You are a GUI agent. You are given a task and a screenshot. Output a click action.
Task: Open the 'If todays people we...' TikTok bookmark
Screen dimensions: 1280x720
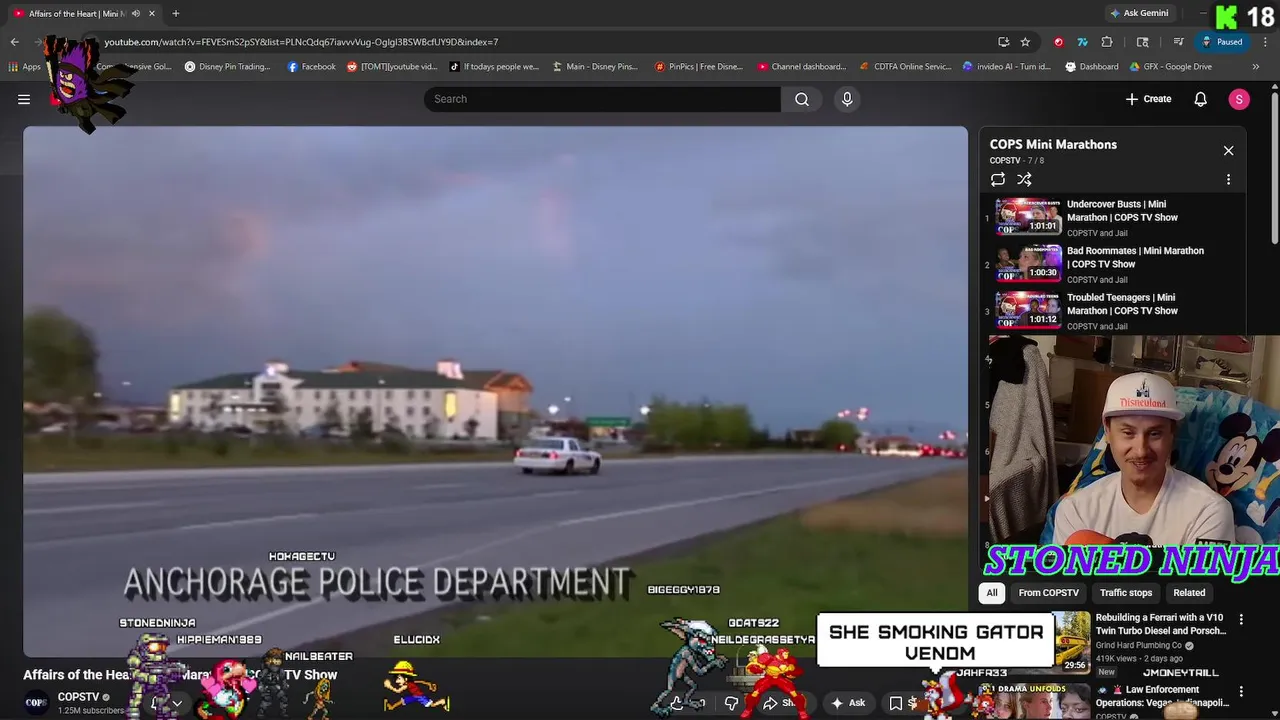tap(494, 67)
